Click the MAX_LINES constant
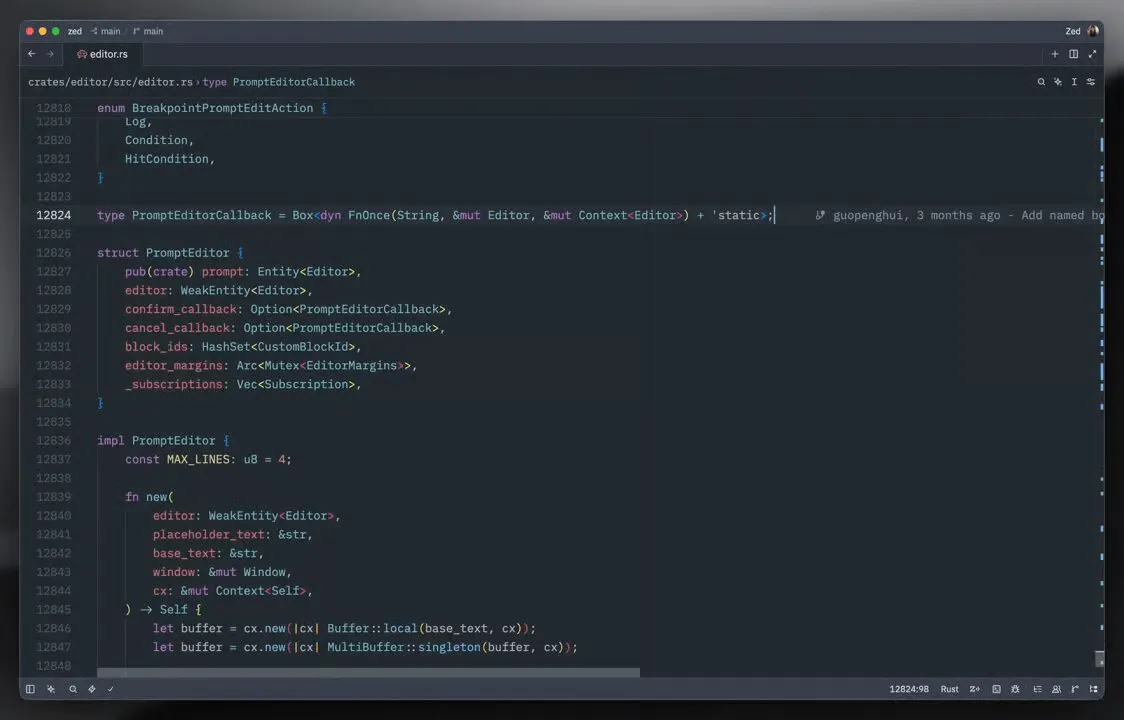The image size is (1124, 720). [x=198, y=459]
